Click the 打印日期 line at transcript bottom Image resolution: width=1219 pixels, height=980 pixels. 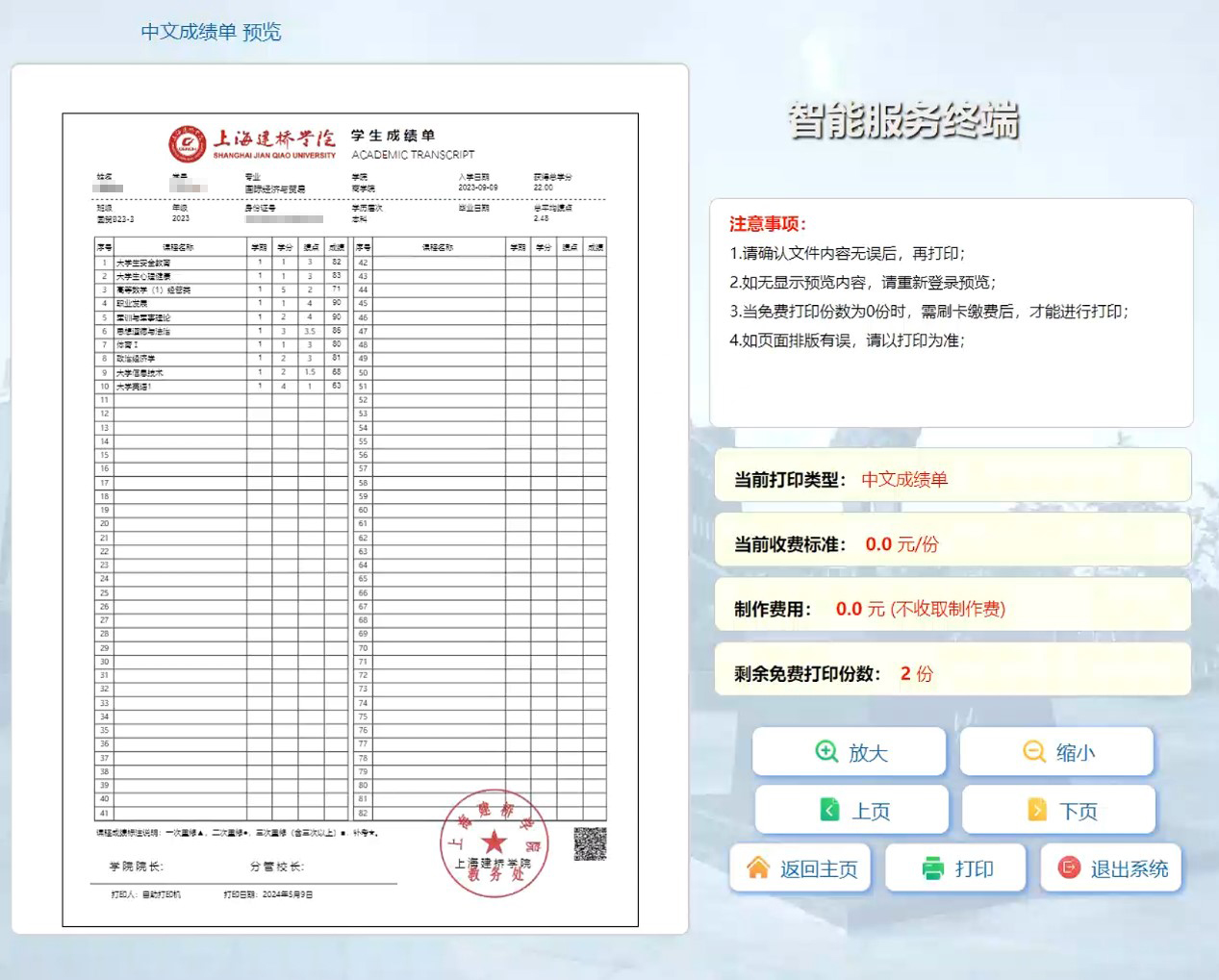point(268,894)
